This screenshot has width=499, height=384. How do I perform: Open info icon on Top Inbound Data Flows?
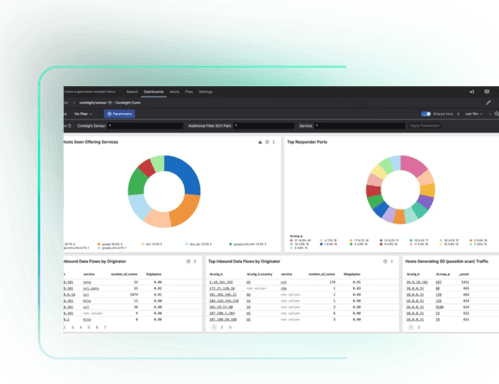tap(385, 261)
